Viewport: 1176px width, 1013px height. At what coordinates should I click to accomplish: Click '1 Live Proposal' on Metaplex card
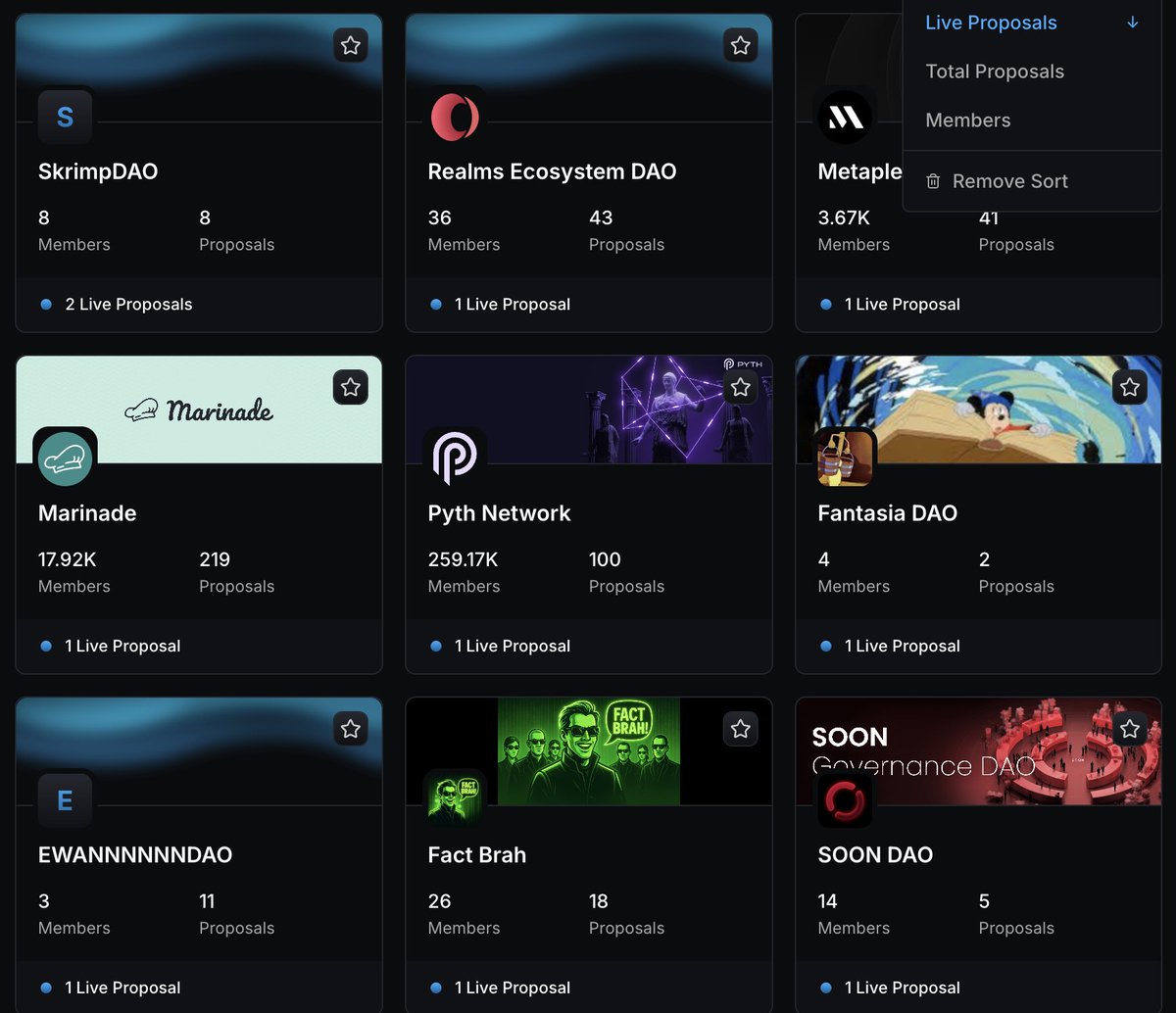tap(903, 305)
